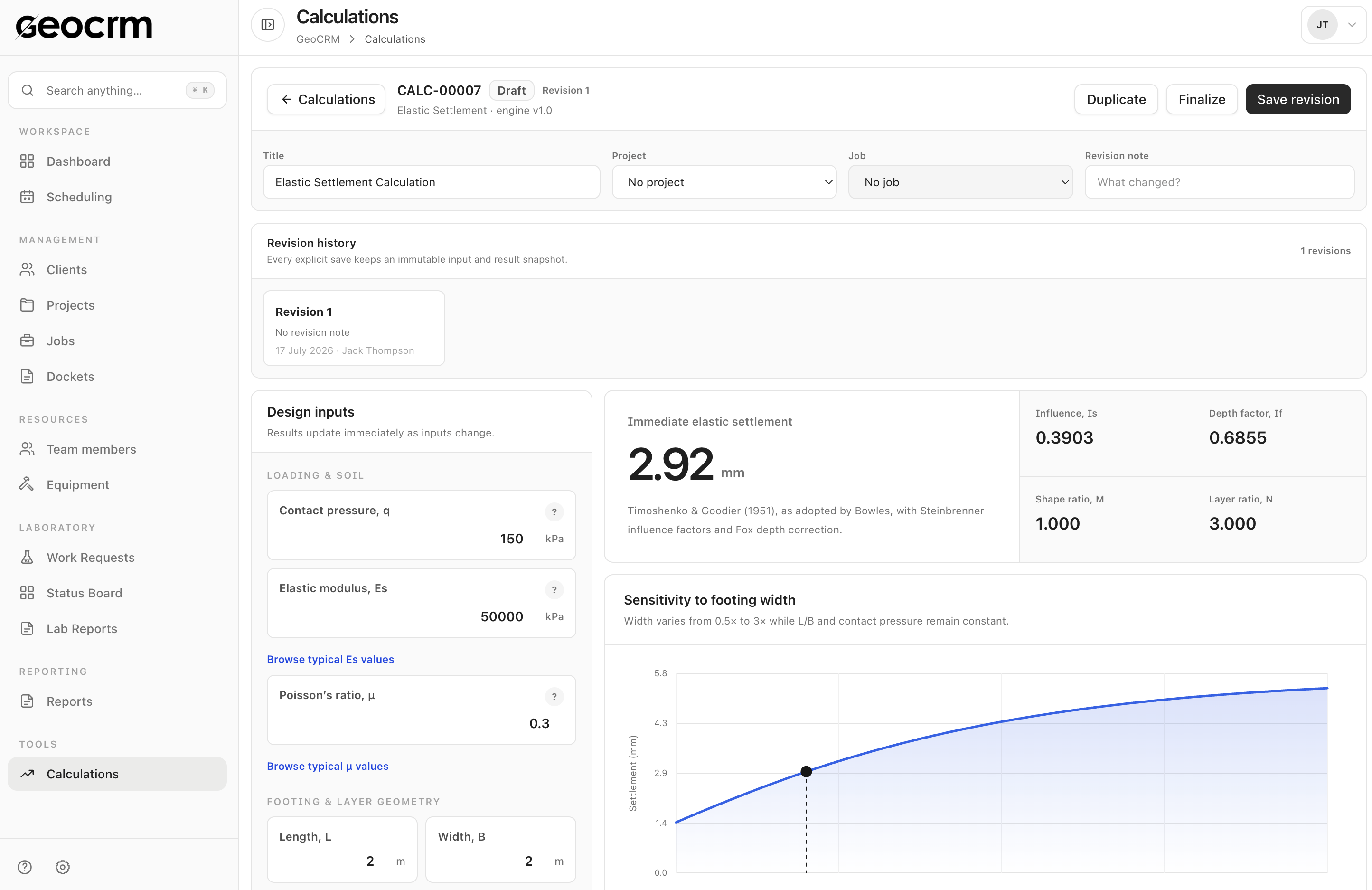This screenshot has width=1372, height=890.
Task: Open the Project dropdown
Action: click(724, 182)
